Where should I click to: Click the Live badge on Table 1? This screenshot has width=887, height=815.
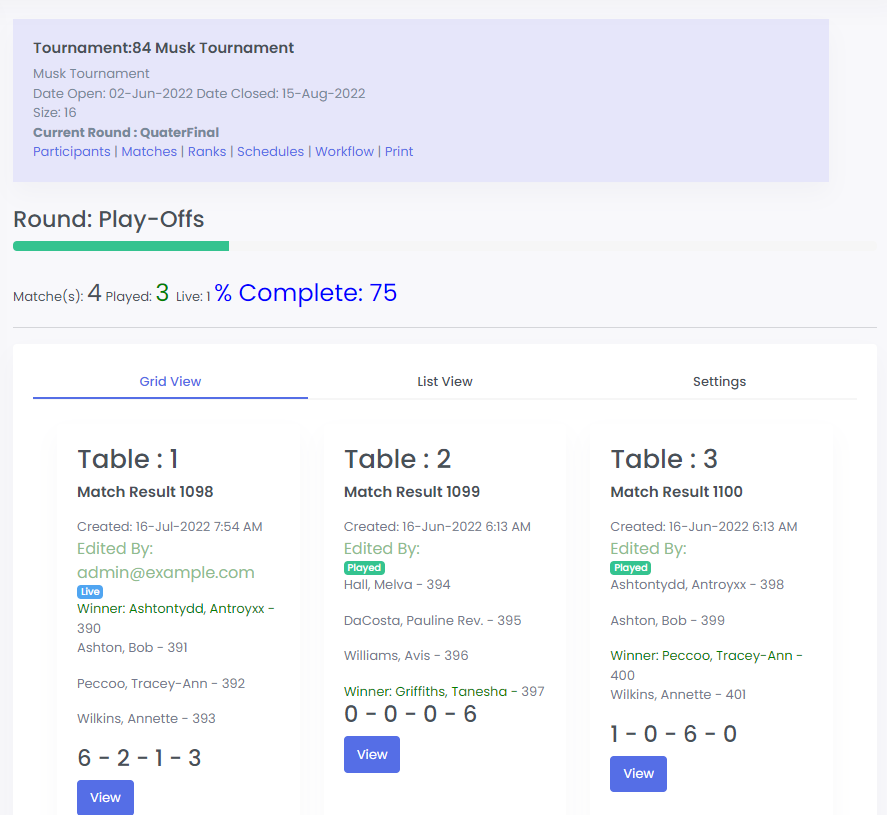click(90, 592)
